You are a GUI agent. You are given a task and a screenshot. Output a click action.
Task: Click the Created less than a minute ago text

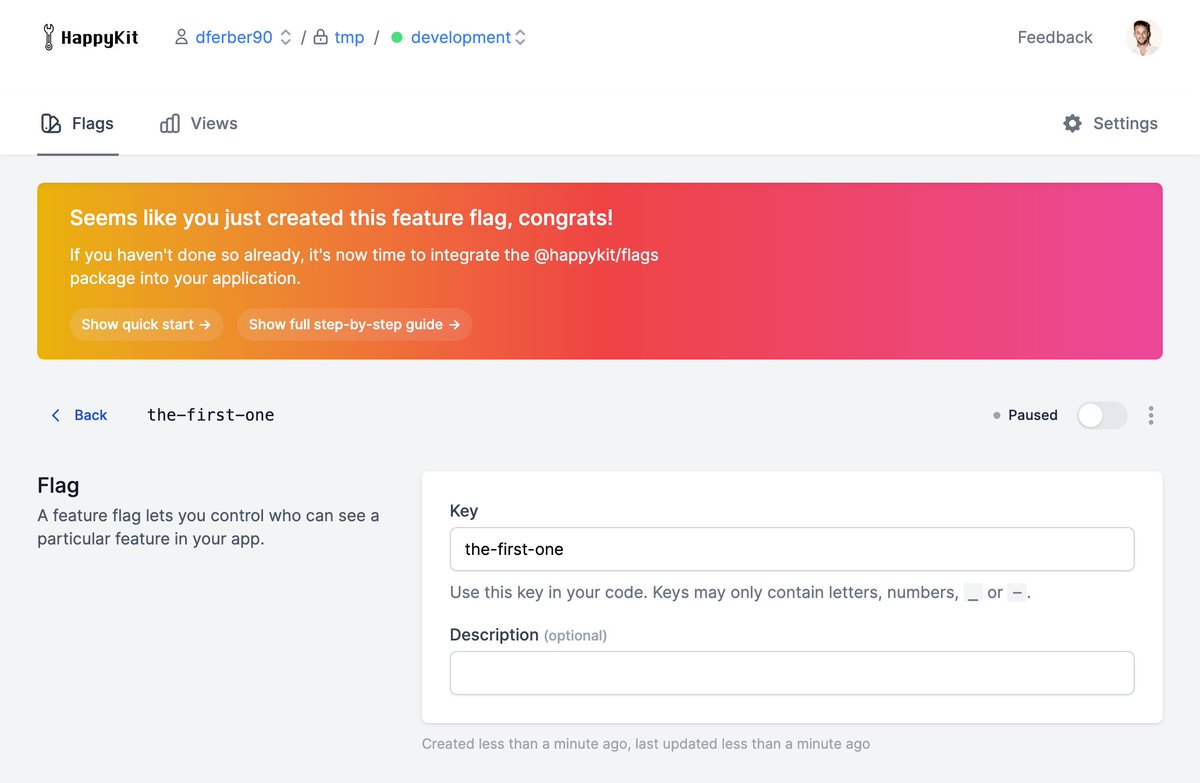coord(646,744)
